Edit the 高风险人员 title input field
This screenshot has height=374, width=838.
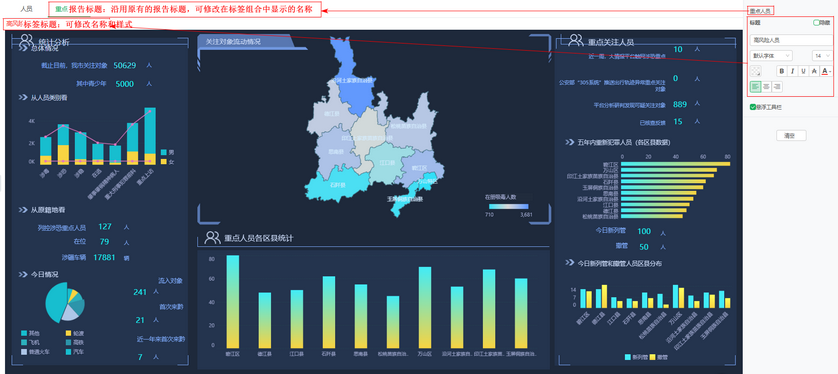point(792,40)
